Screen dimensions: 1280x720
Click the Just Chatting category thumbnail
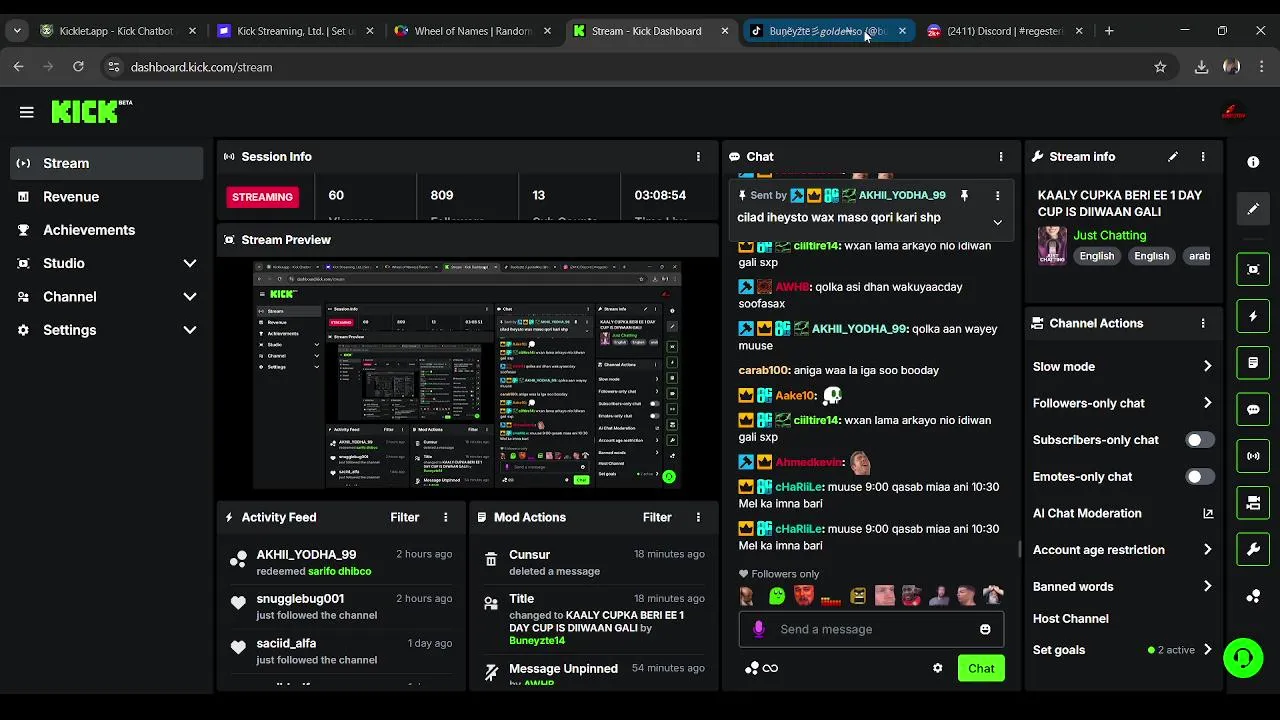coord(1052,246)
